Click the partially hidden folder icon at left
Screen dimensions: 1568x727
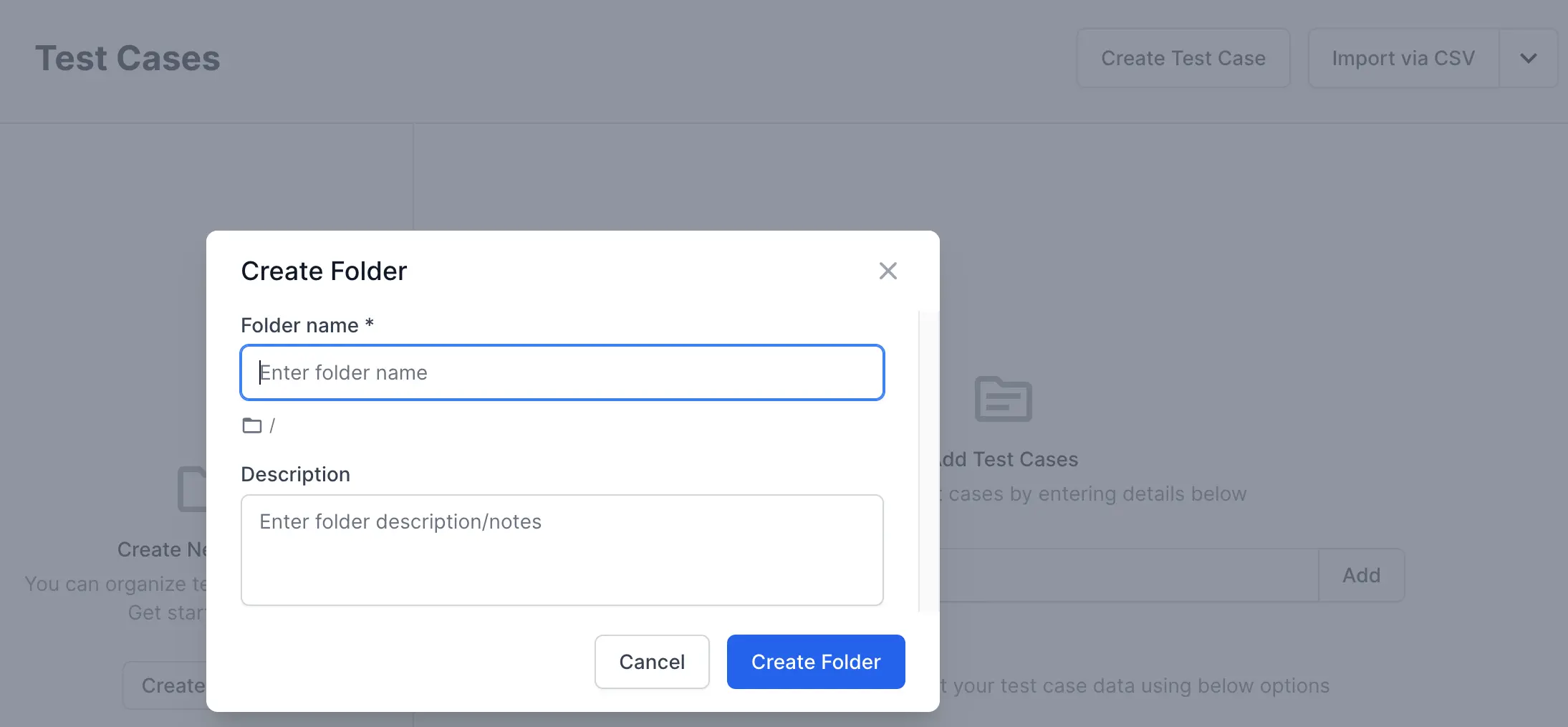pyautogui.click(x=191, y=489)
